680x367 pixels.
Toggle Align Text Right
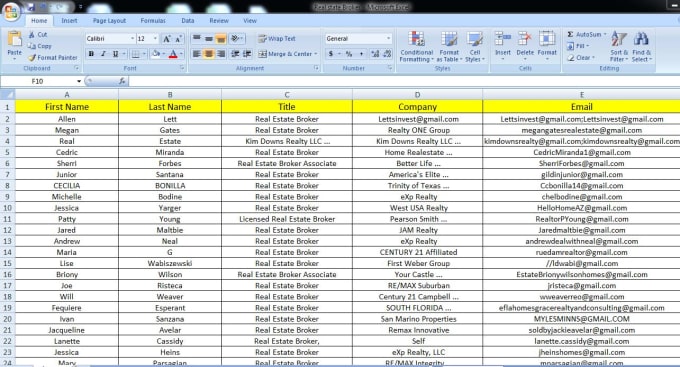221,54
